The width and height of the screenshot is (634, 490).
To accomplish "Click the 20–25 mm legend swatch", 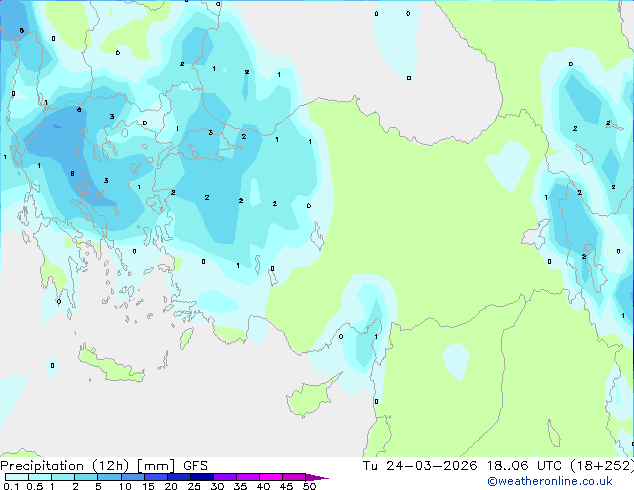I will [x=179, y=477].
